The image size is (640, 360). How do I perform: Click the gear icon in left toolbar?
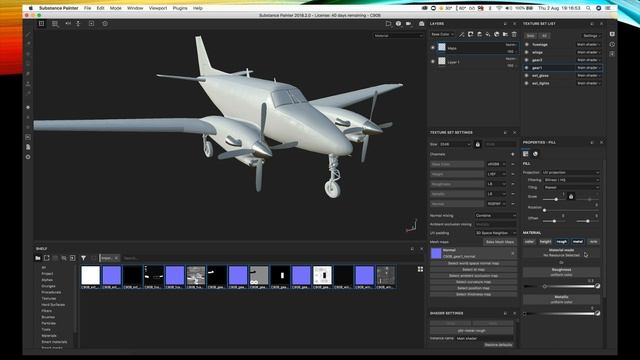coord(28,157)
